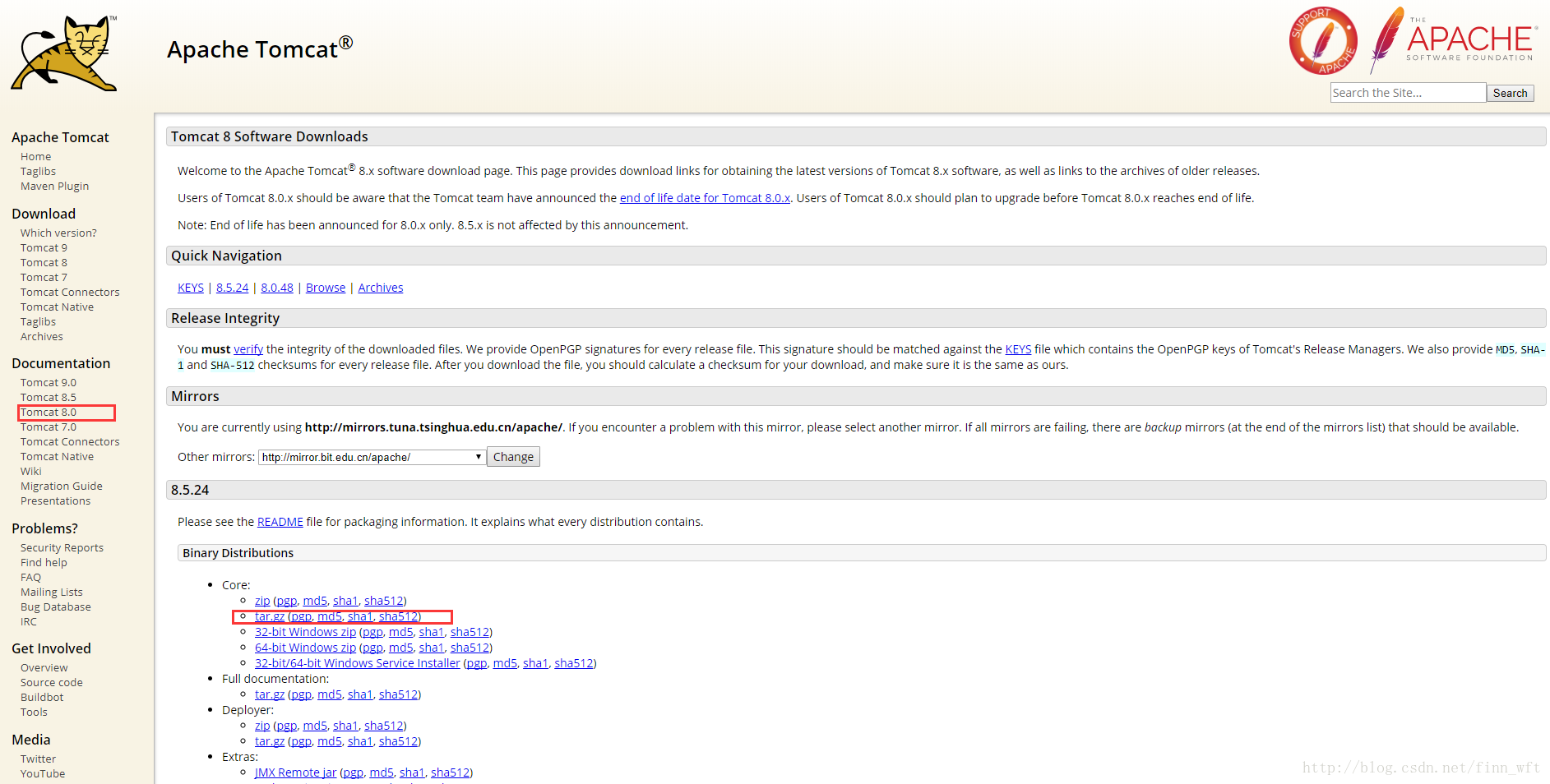
Task: Open Overview under Get Involved
Action: point(44,668)
